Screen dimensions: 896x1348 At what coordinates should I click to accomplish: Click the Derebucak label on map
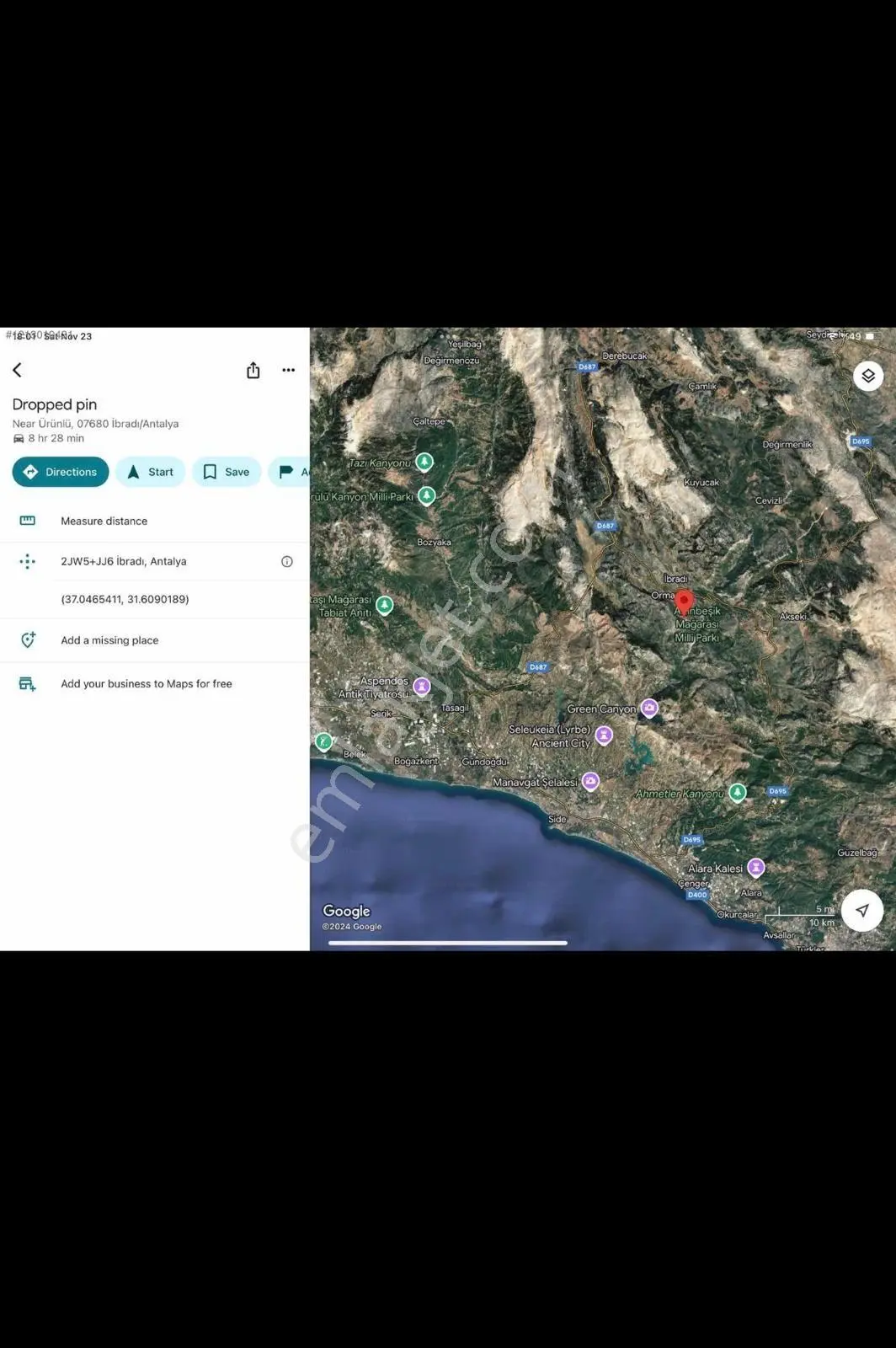coord(625,356)
